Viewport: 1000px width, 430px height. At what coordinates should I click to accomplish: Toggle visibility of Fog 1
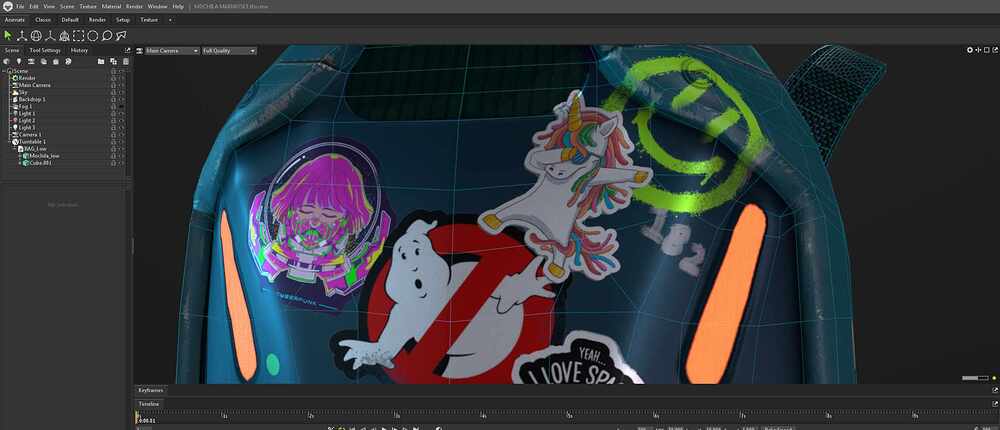coord(121,107)
